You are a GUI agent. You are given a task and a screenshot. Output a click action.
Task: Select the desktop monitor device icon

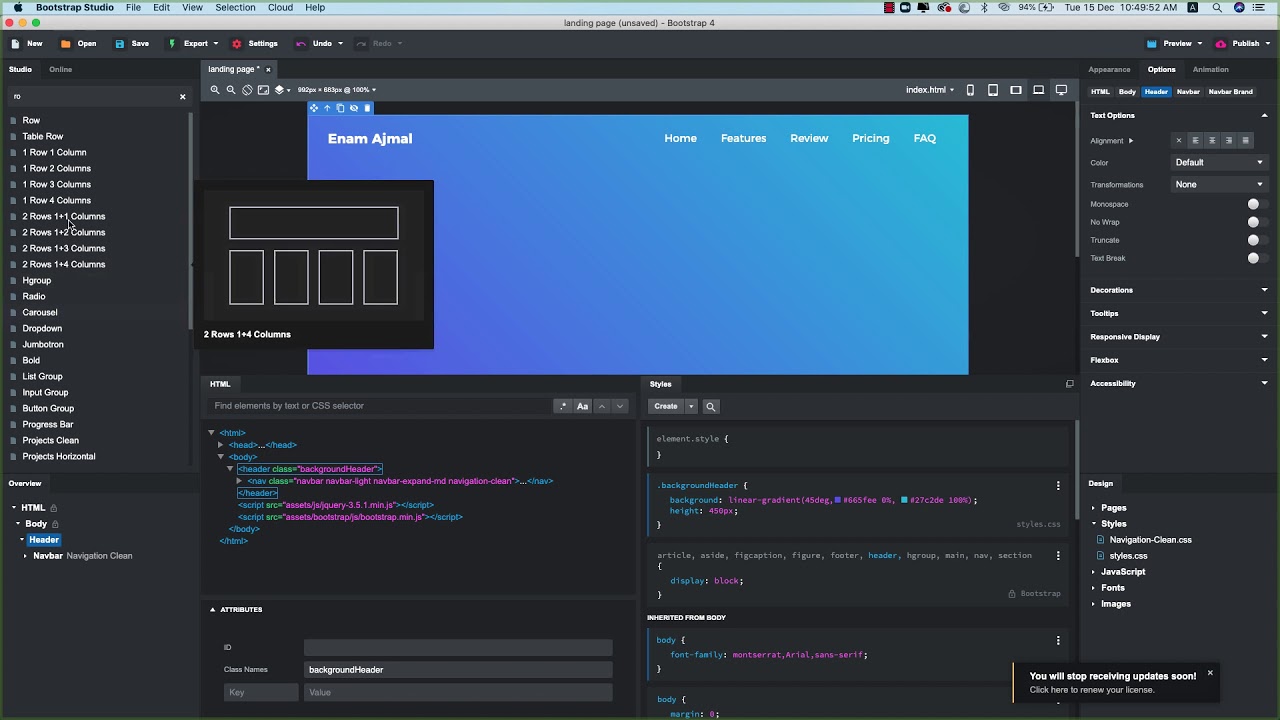coord(1061,90)
